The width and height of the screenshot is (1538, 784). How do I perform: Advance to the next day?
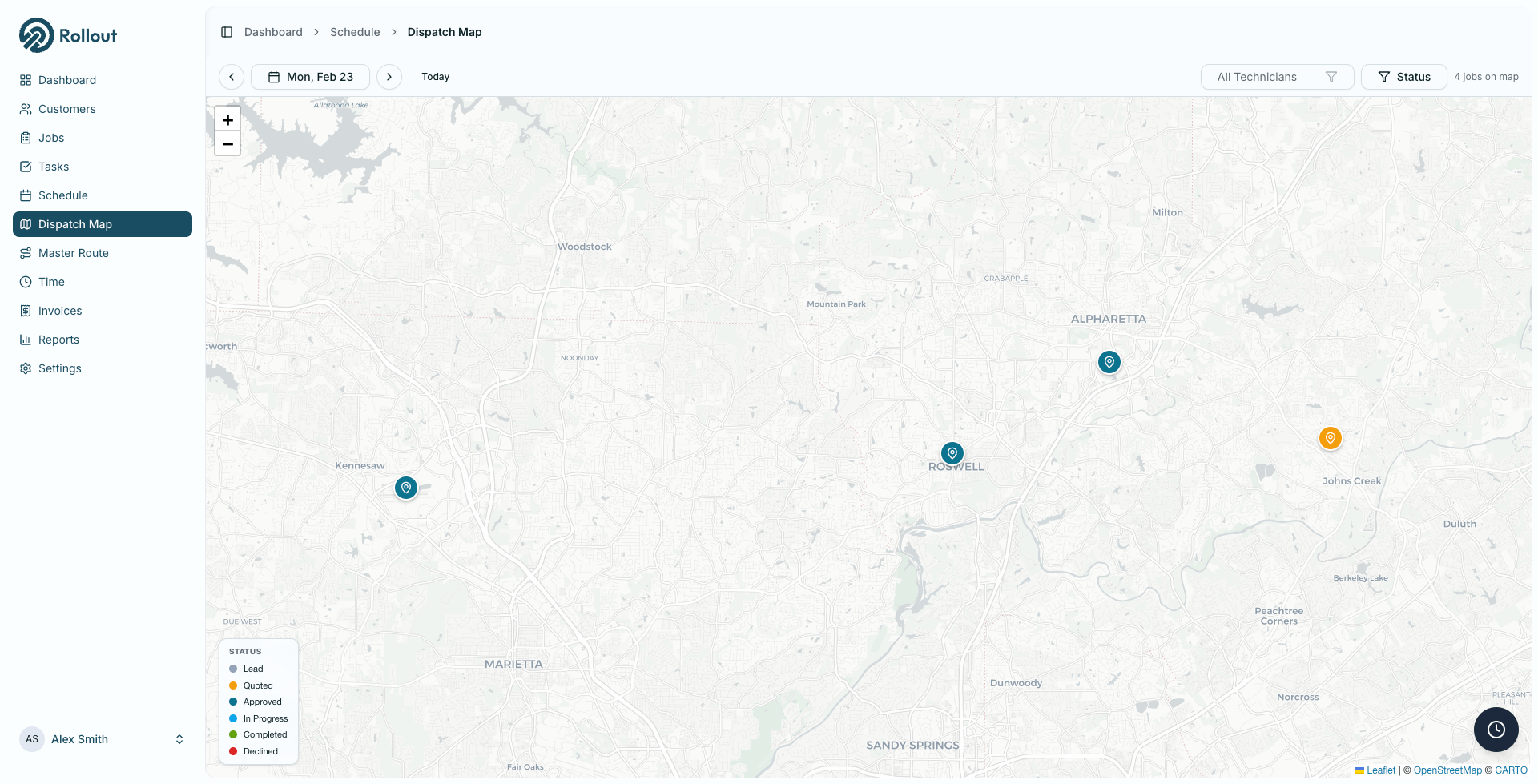coord(389,77)
